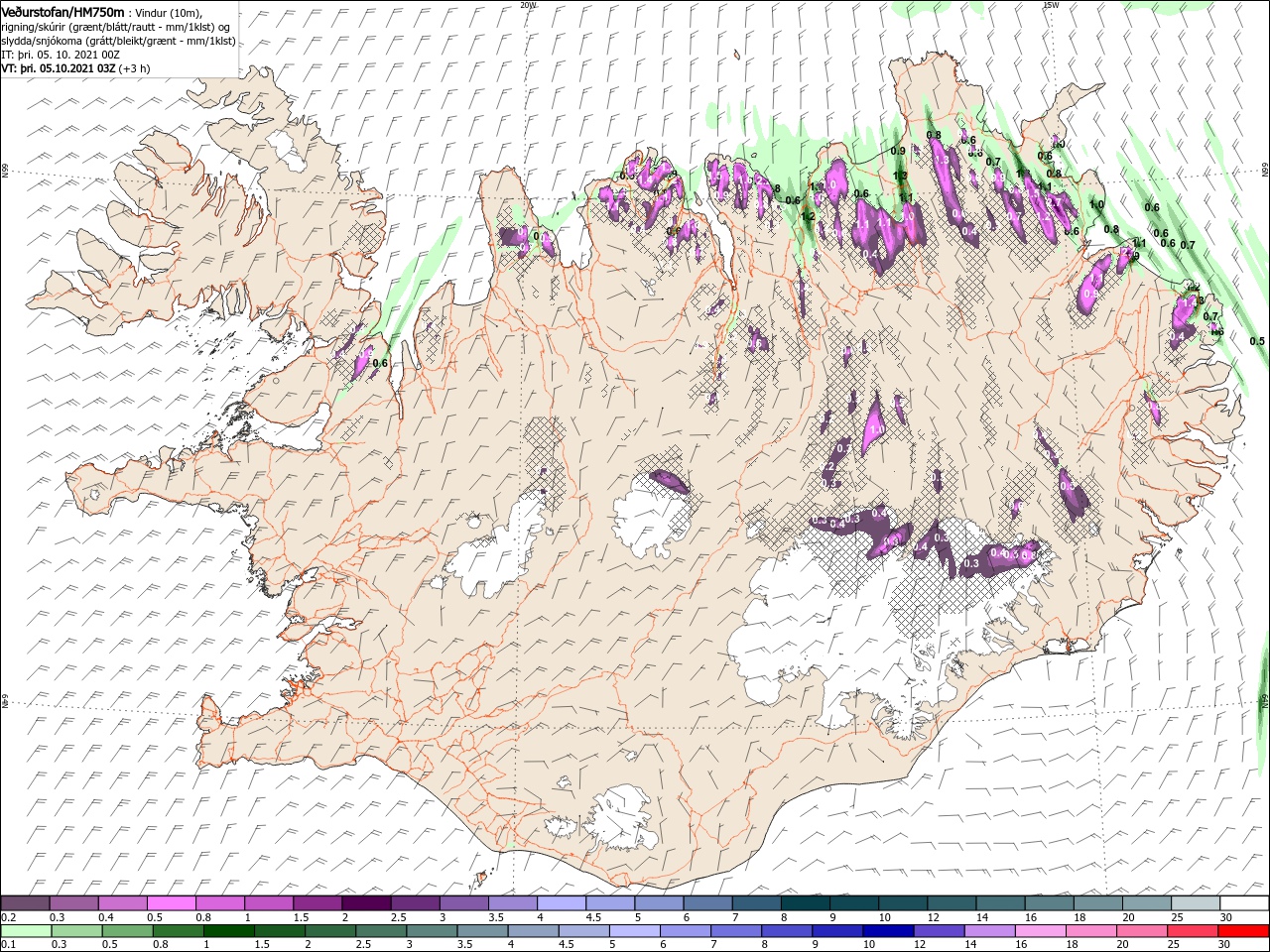Pick the deep blue lower swatch starting at 10

[x=888, y=931]
